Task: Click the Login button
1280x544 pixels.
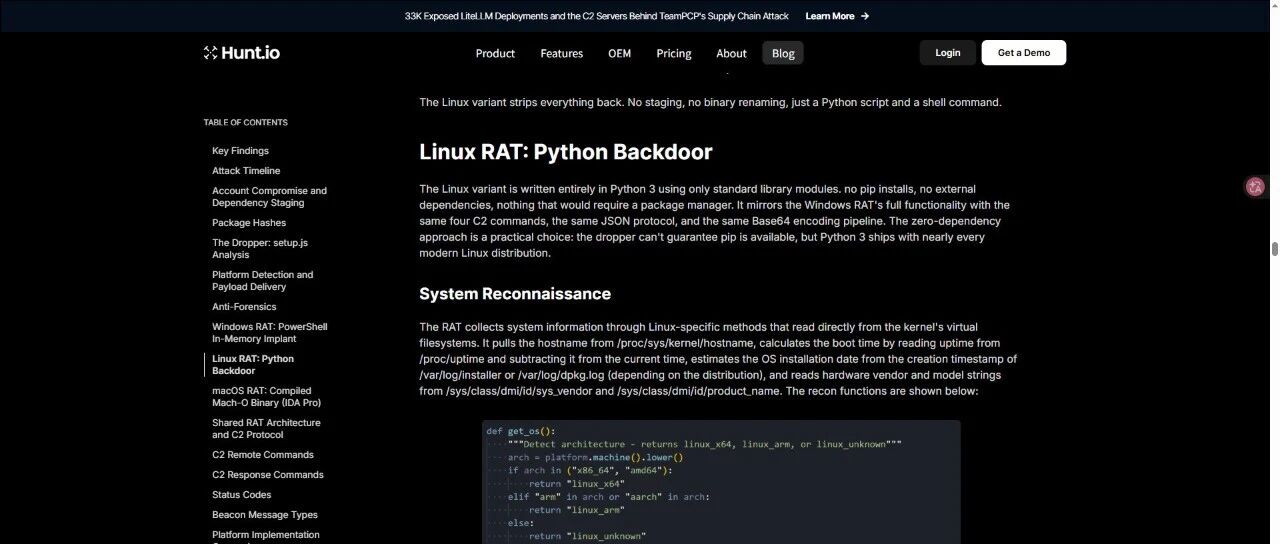Action: tap(948, 53)
